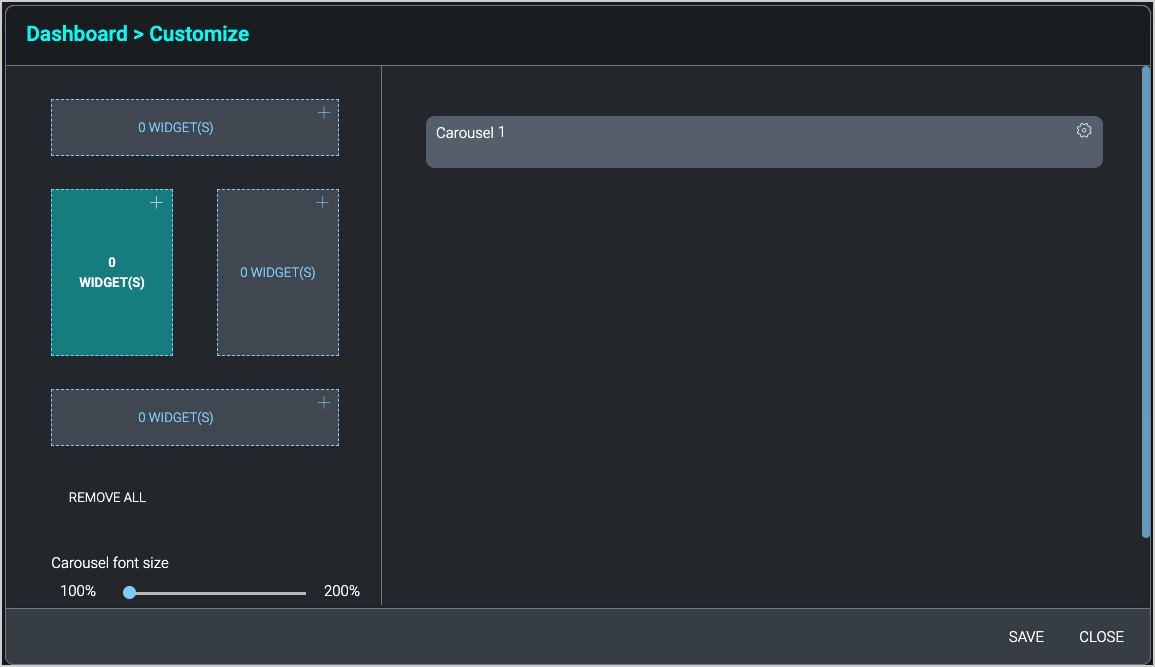Click the 100% label near the slider
Screen dimensions: 1155x667
click(78, 590)
